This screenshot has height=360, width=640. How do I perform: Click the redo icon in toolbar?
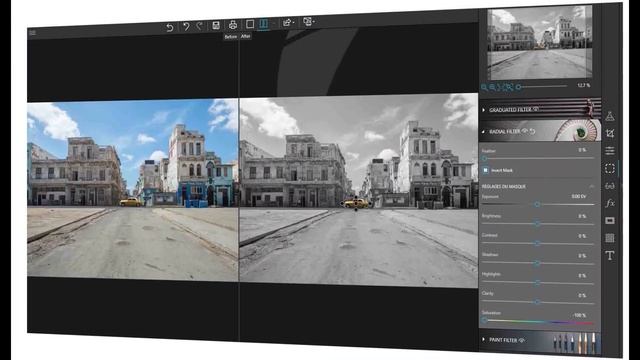pos(199,27)
